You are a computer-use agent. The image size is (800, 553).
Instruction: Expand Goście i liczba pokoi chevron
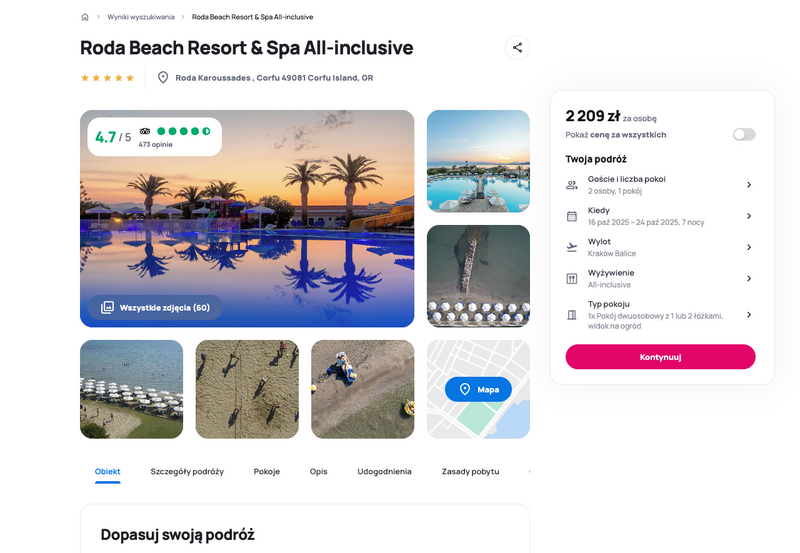tap(748, 185)
